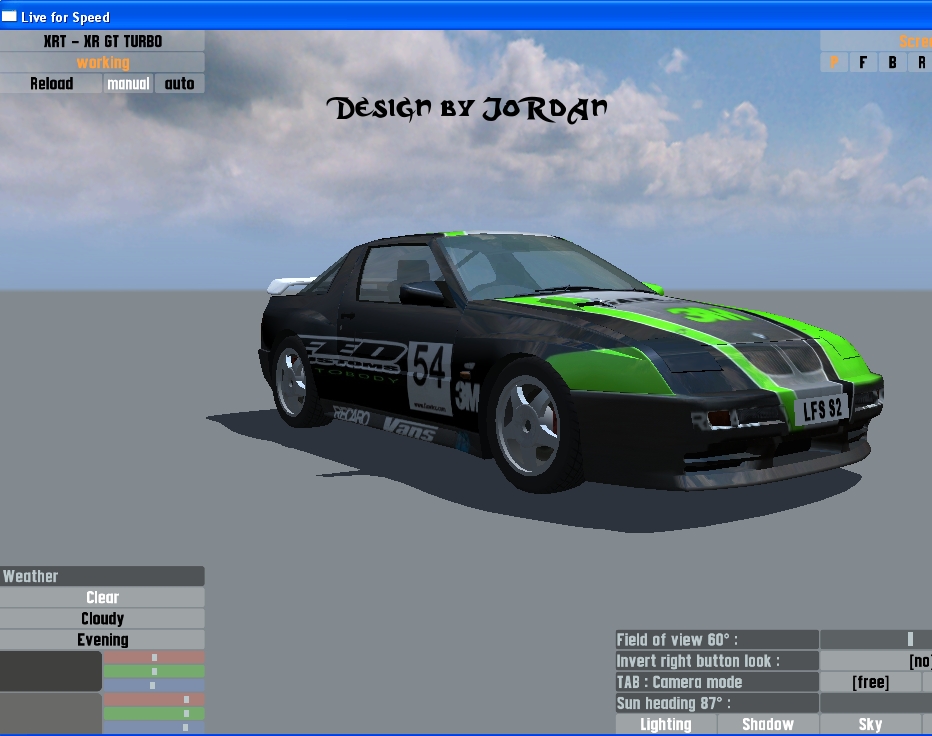Viewport: 932px width, 736px height.
Task: Adjust the lower red color slider
Action: 154,700
